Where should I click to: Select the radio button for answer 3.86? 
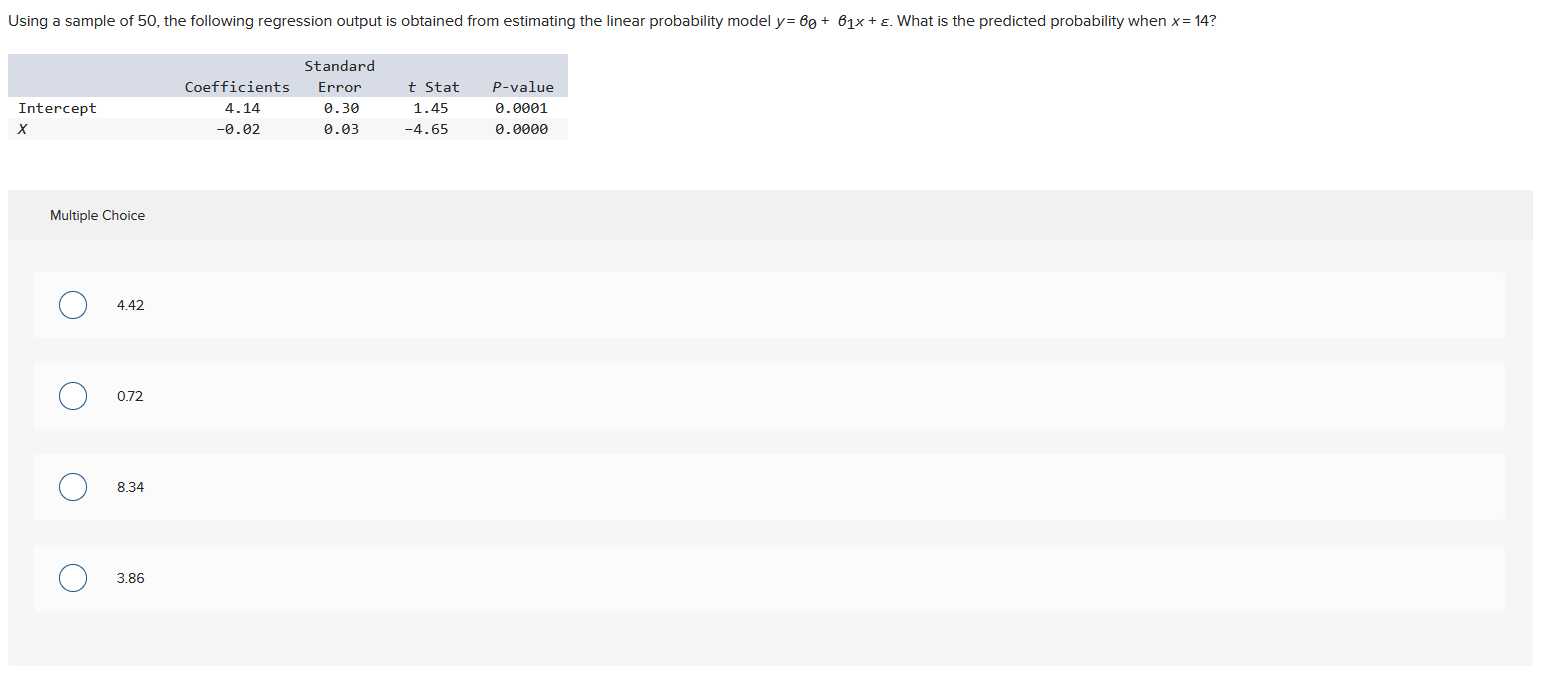point(72,577)
